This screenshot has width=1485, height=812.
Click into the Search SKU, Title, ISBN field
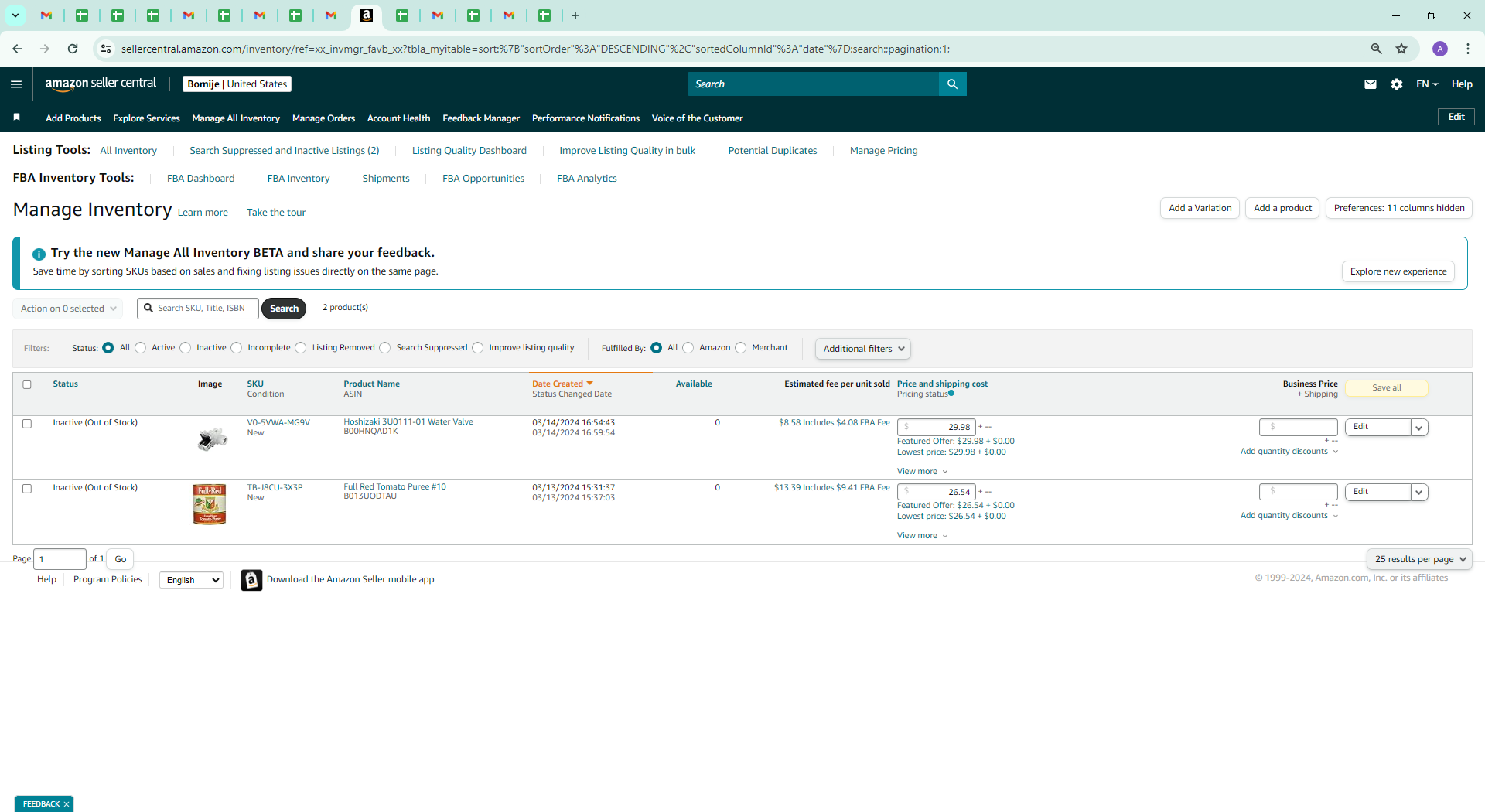pyautogui.click(x=198, y=309)
